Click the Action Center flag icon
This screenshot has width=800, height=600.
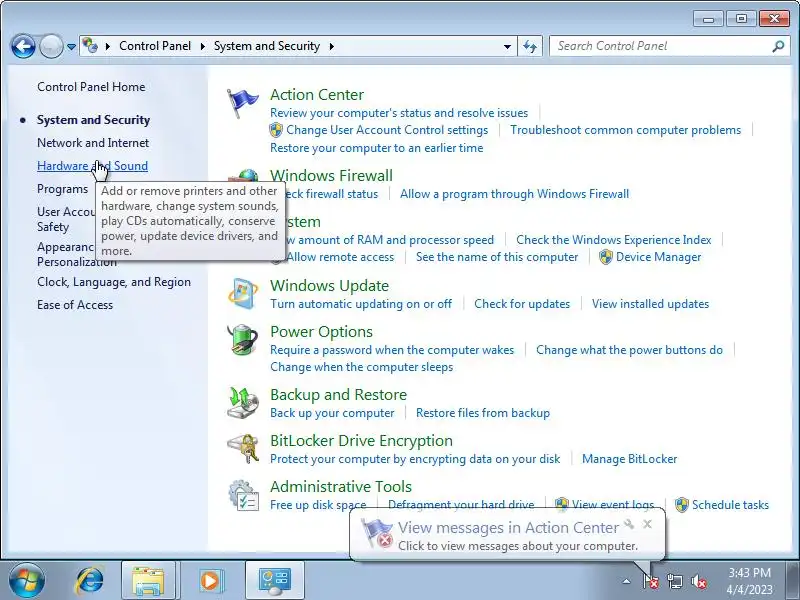point(242,103)
